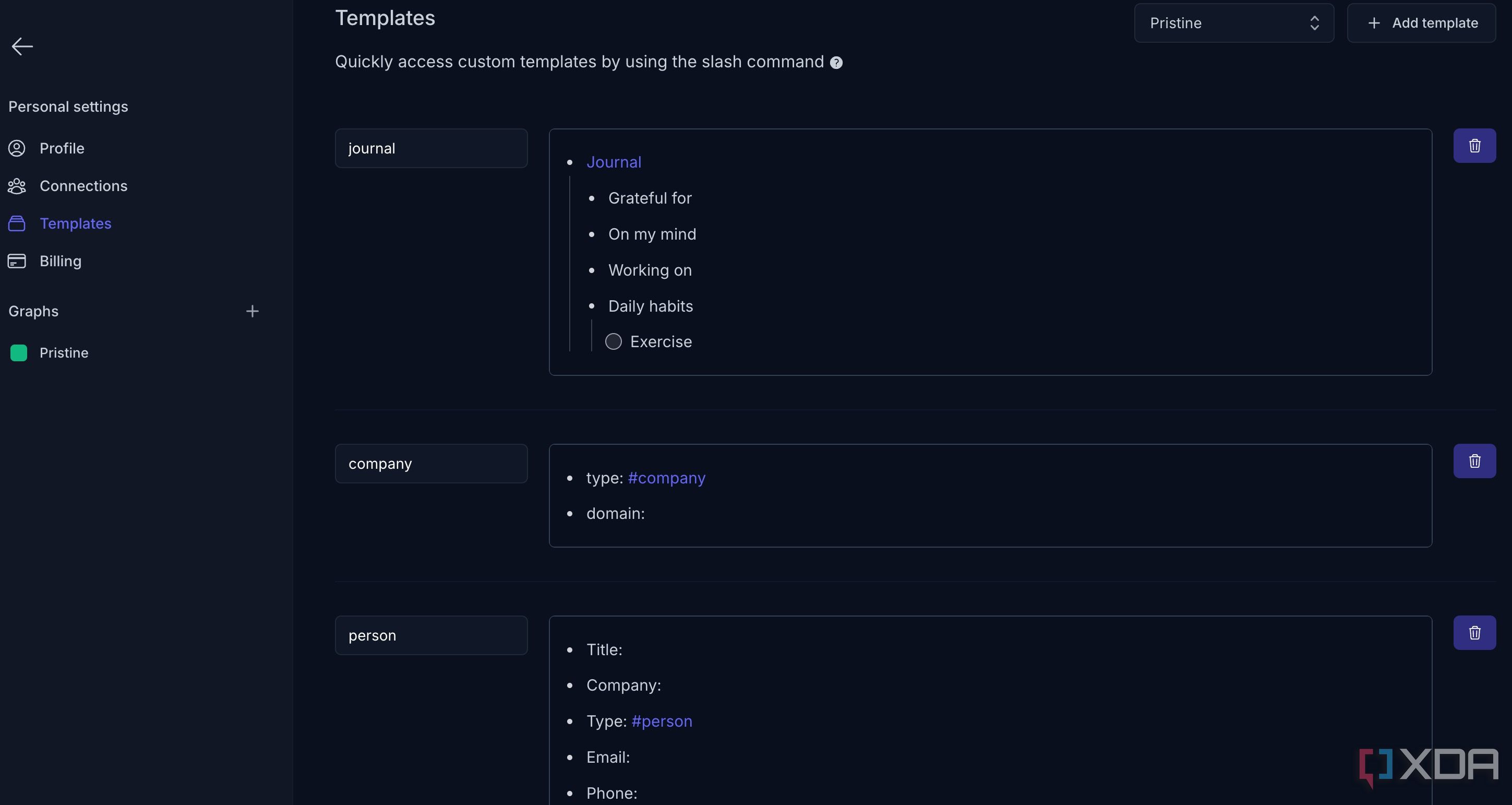Click the Phone: line in person template

click(611, 794)
